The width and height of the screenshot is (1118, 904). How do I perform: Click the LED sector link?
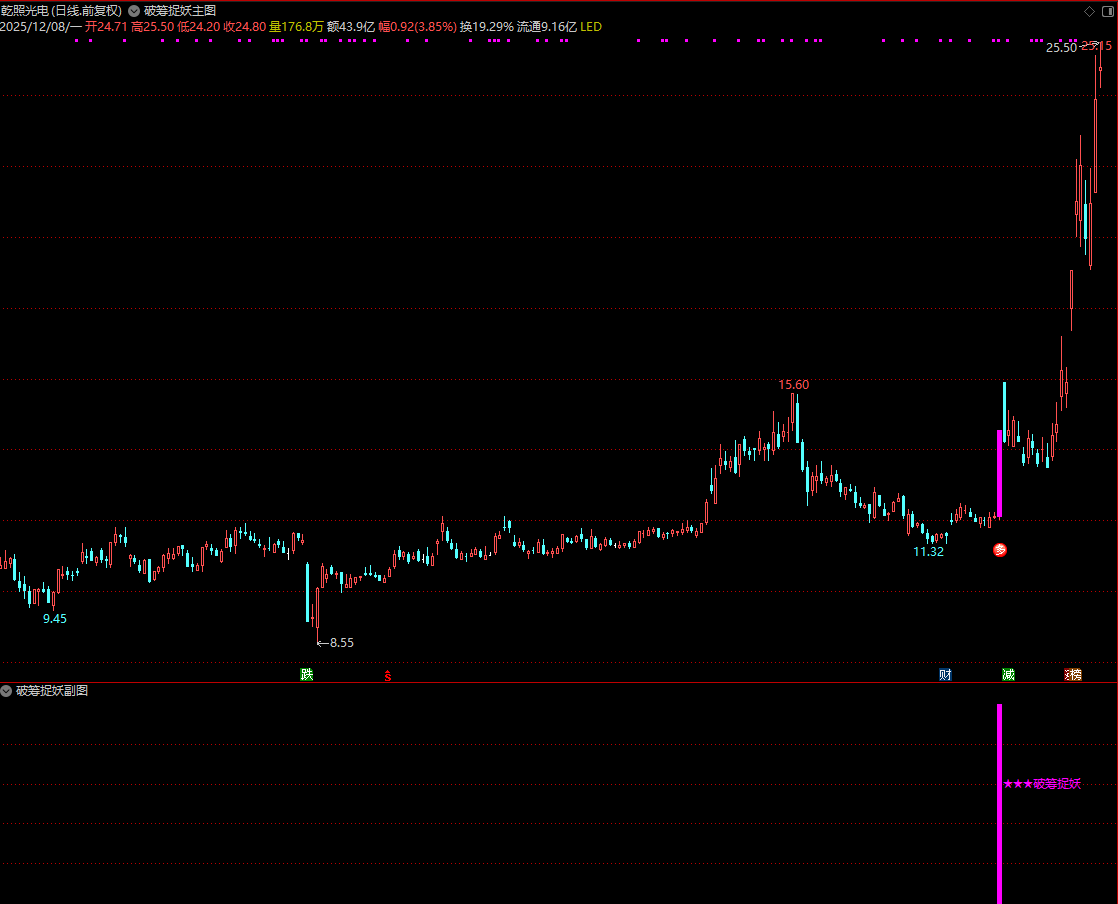click(x=591, y=27)
